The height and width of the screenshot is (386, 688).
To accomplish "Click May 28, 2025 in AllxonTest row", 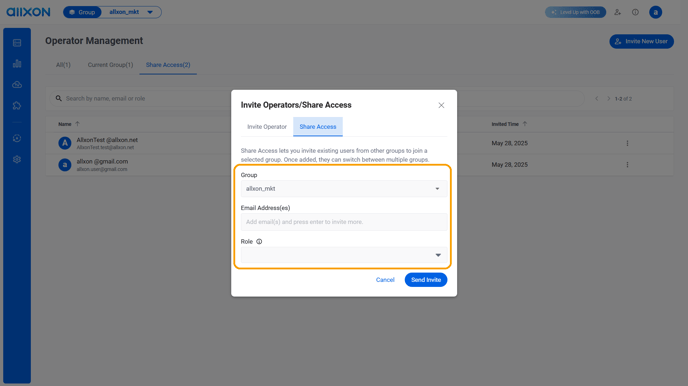I will pos(509,143).
